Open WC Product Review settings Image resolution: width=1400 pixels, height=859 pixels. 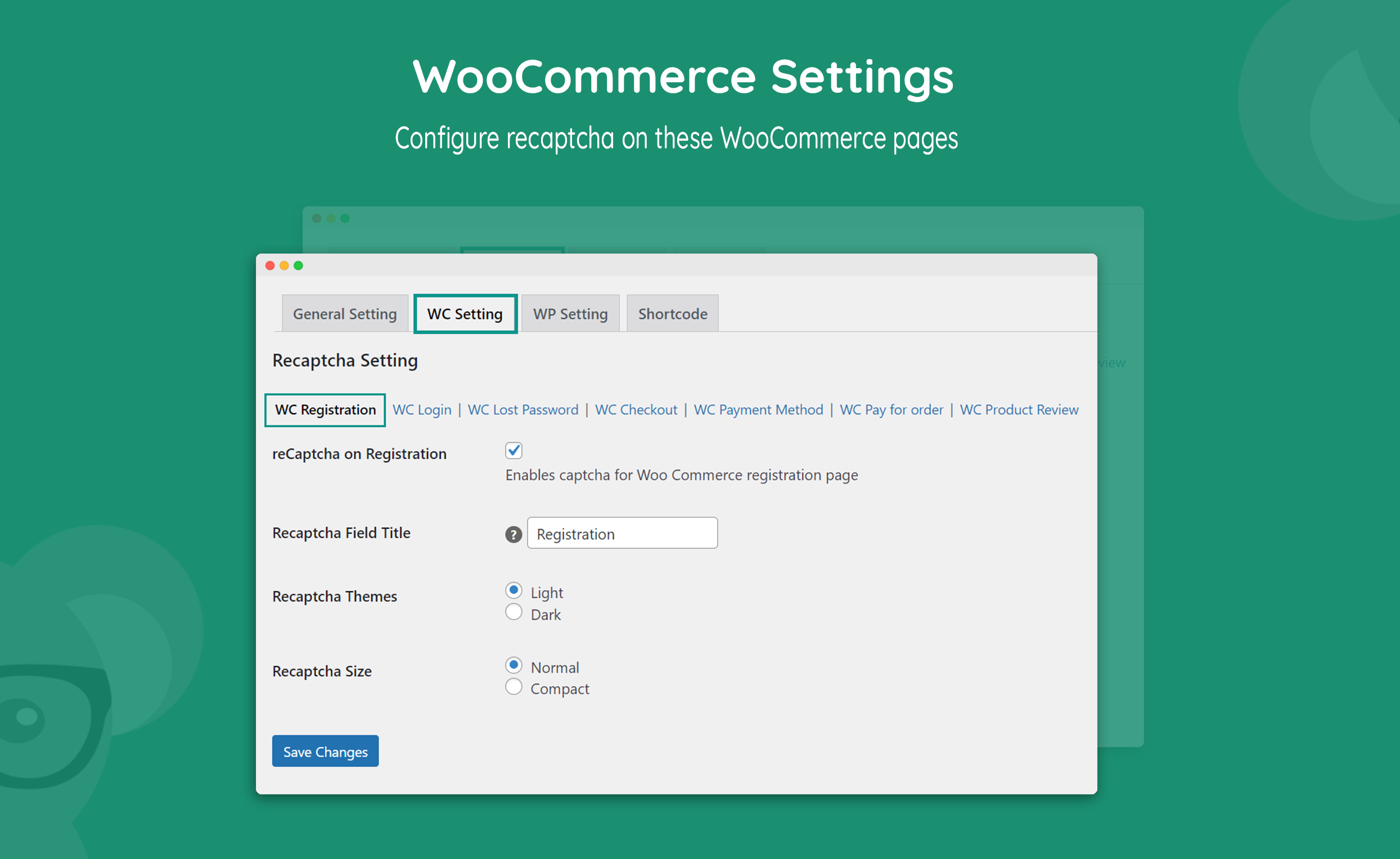tap(1019, 410)
